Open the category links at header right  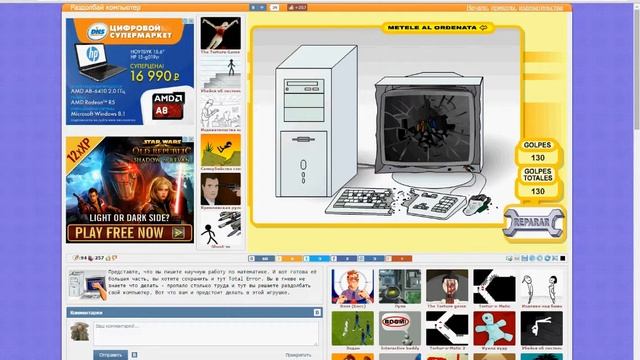515,8
